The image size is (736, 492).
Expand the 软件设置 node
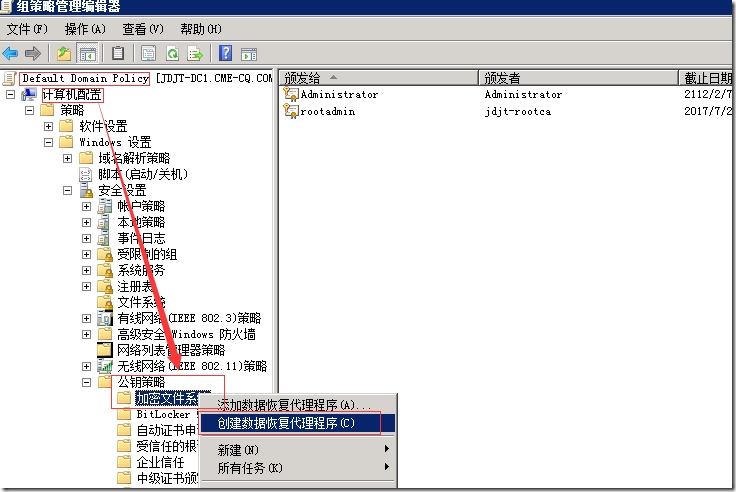click(x=48, y=126)
